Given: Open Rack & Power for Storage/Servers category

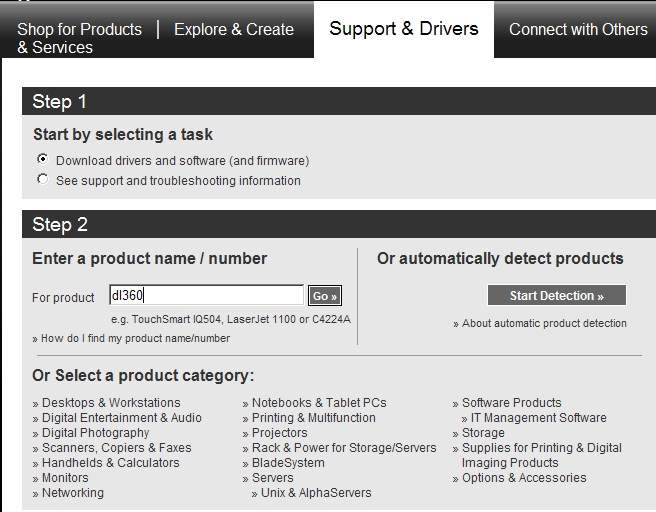Looking at the screenshot, I should pos(344,448).
